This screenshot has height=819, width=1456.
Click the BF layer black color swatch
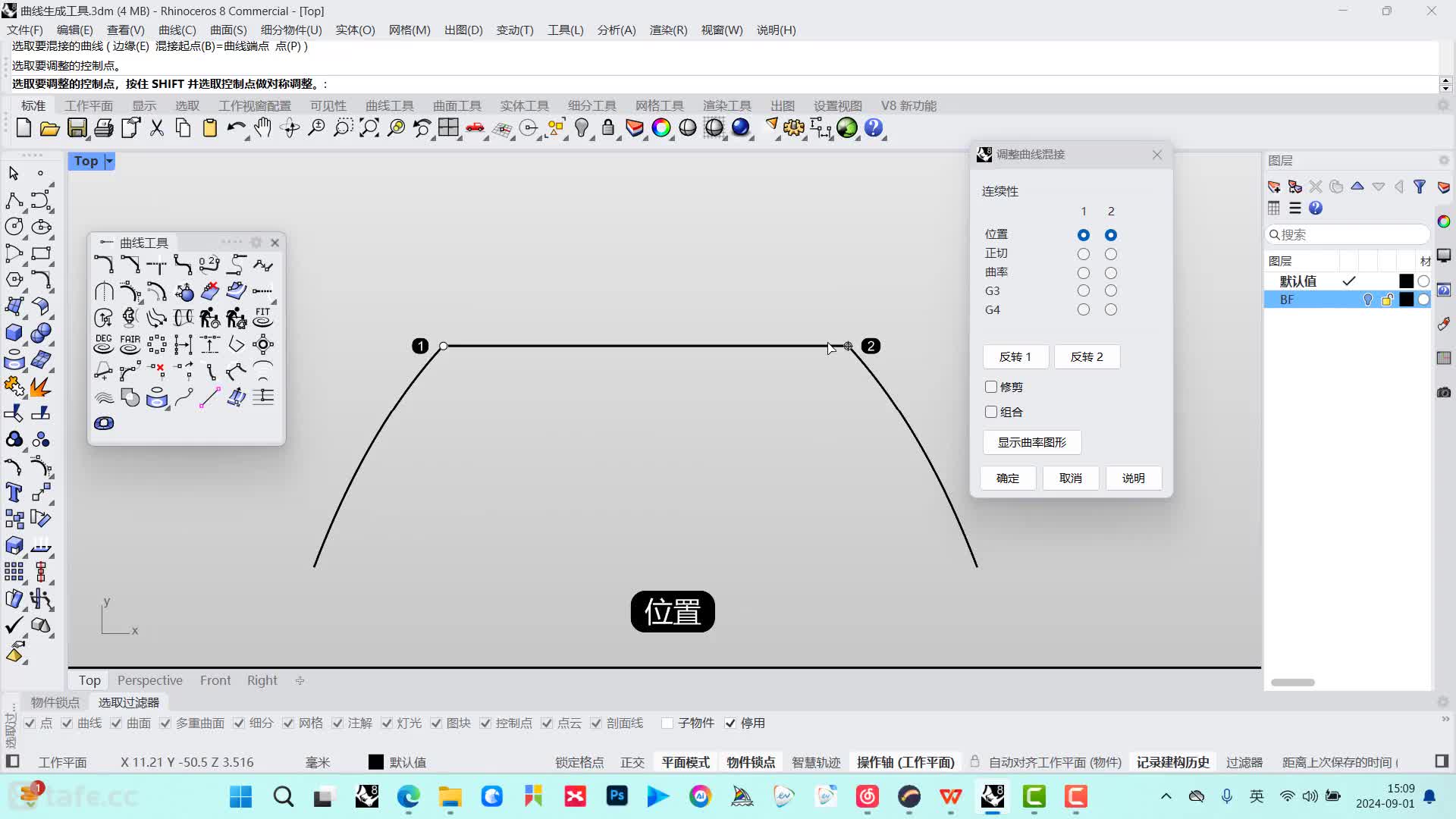pyautogui.click(x=1407, y=300)
